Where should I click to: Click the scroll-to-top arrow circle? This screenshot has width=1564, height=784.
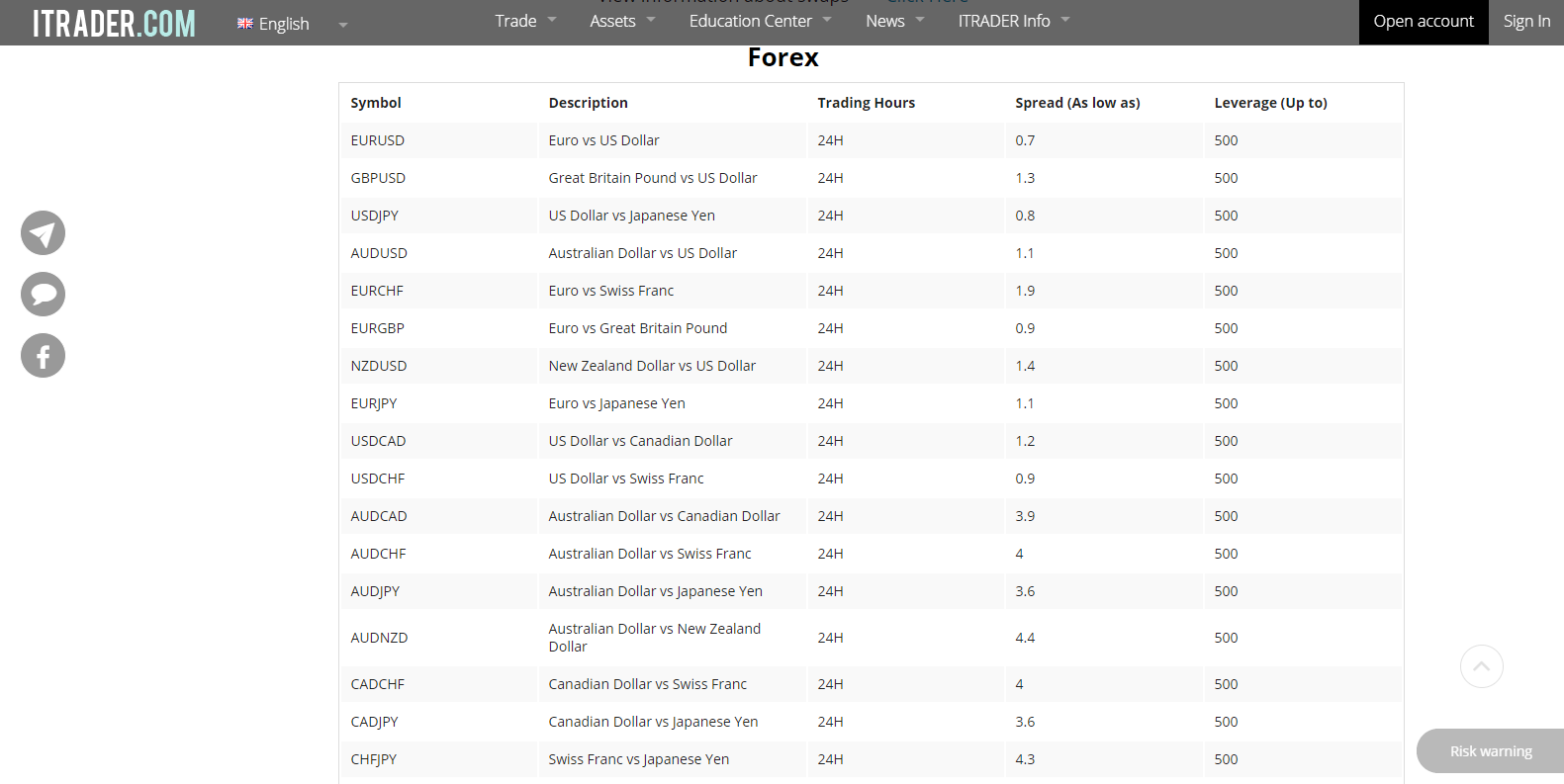click(1481, 666)
